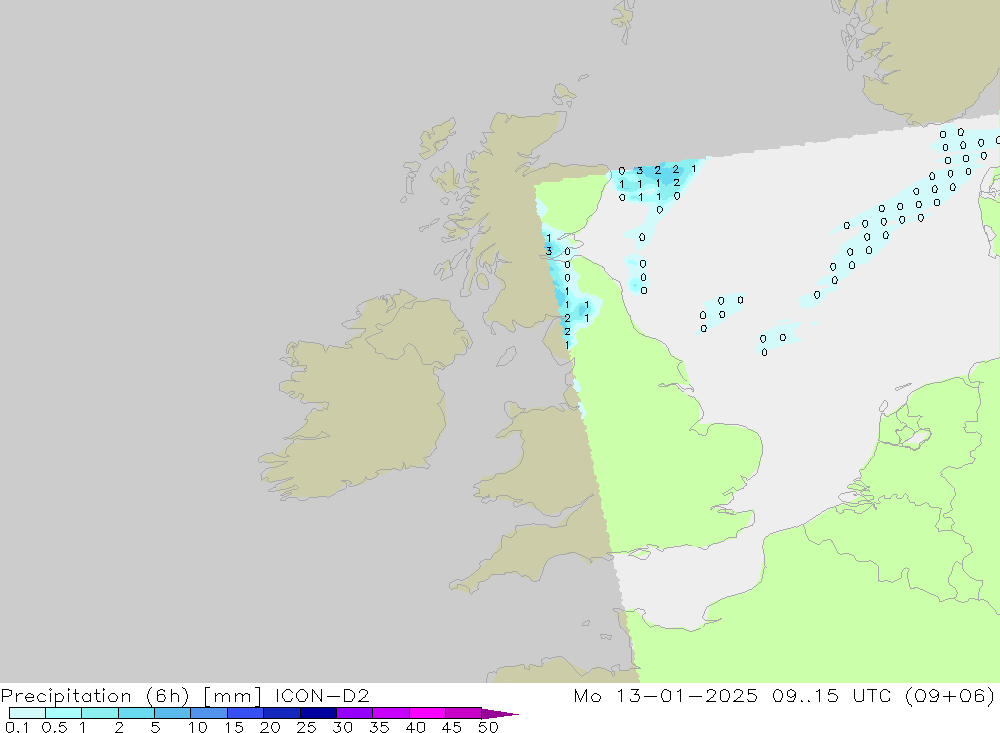The image size is (1000, 733).
Task: Click the '25' legend scale label
Action: click(x=307, y=727)
